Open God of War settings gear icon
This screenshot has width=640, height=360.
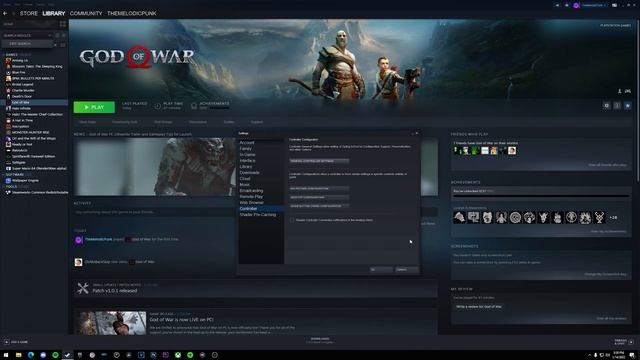(x=607, y=106)
